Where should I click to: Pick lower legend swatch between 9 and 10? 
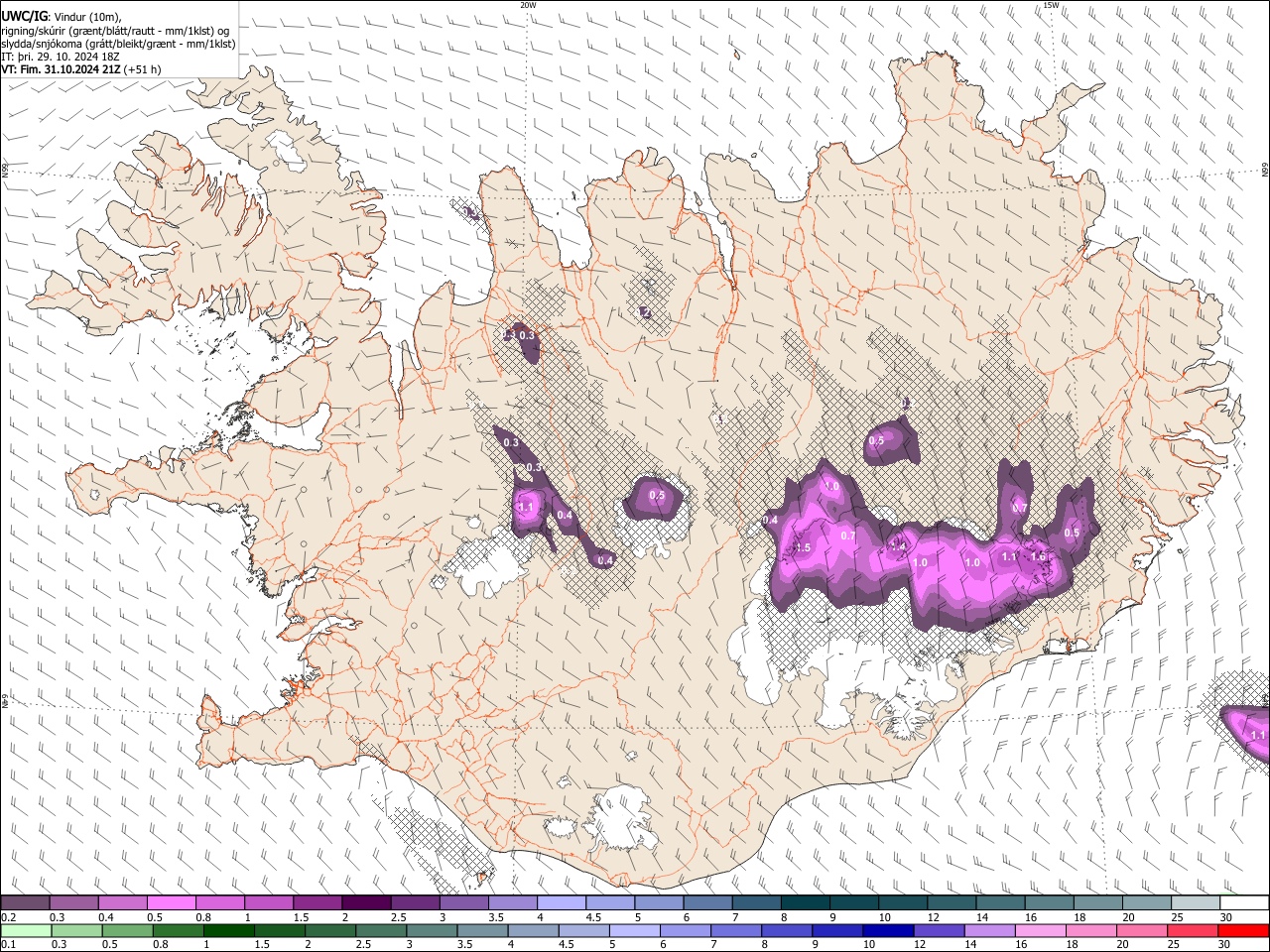(x=837, y=930)
